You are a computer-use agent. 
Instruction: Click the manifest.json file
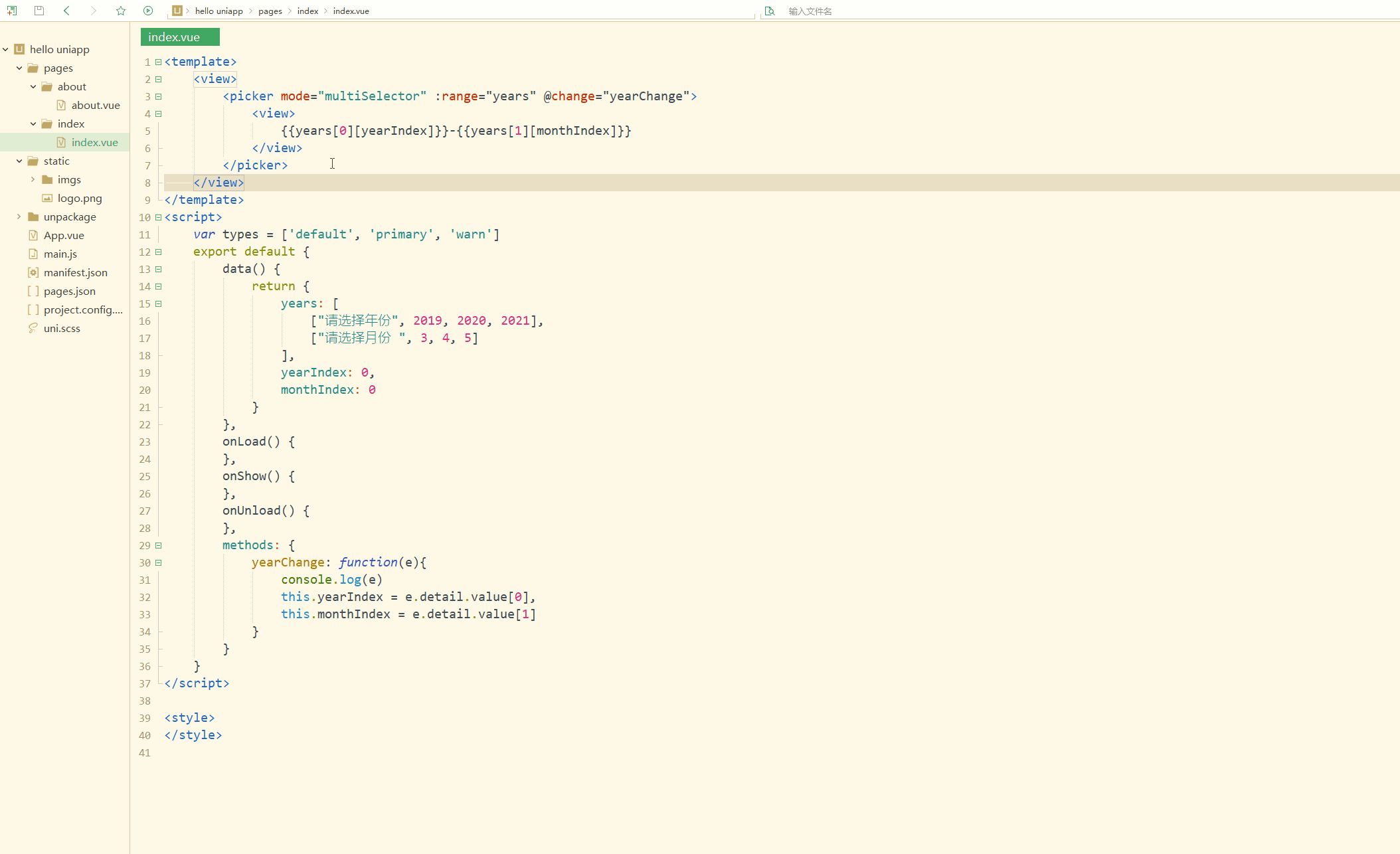click(x=75, y=272)
